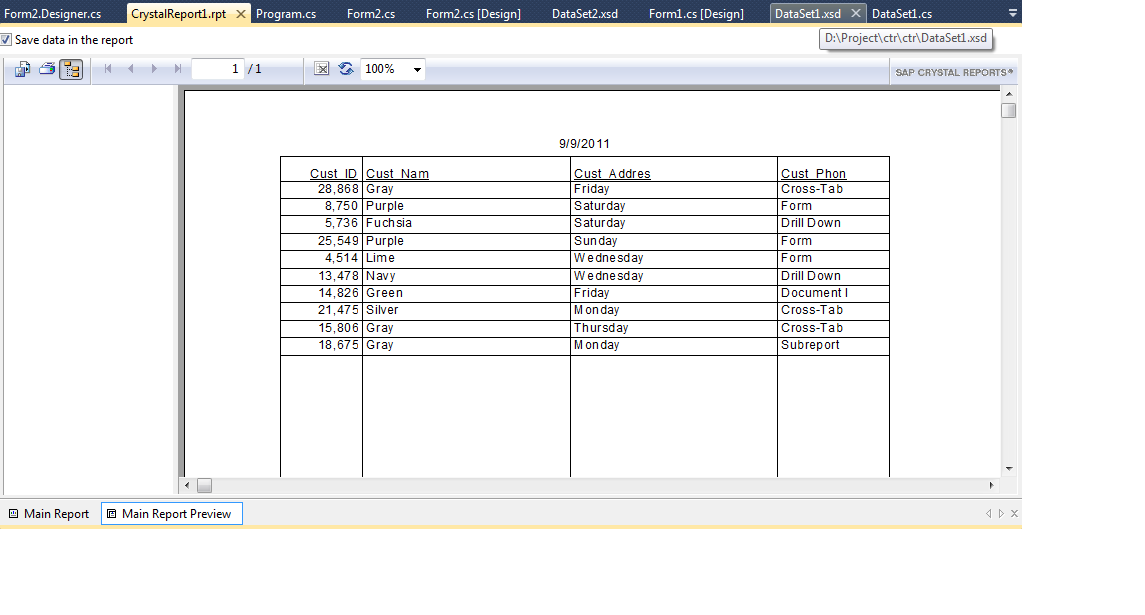
Task: Click bottom tab strip scroll-left arrow
Action: coord(989,513)
